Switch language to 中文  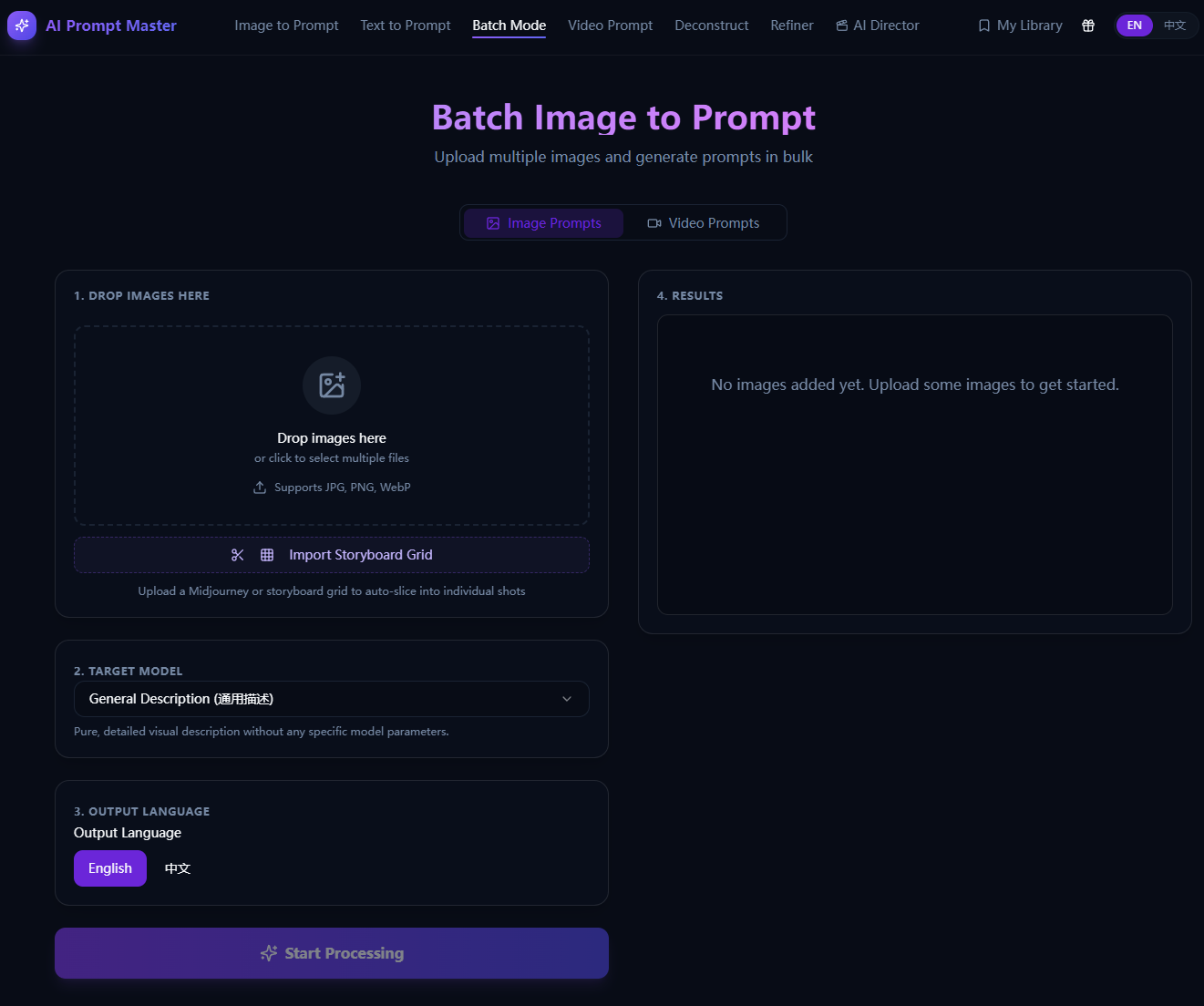[x=1175, y=26]
